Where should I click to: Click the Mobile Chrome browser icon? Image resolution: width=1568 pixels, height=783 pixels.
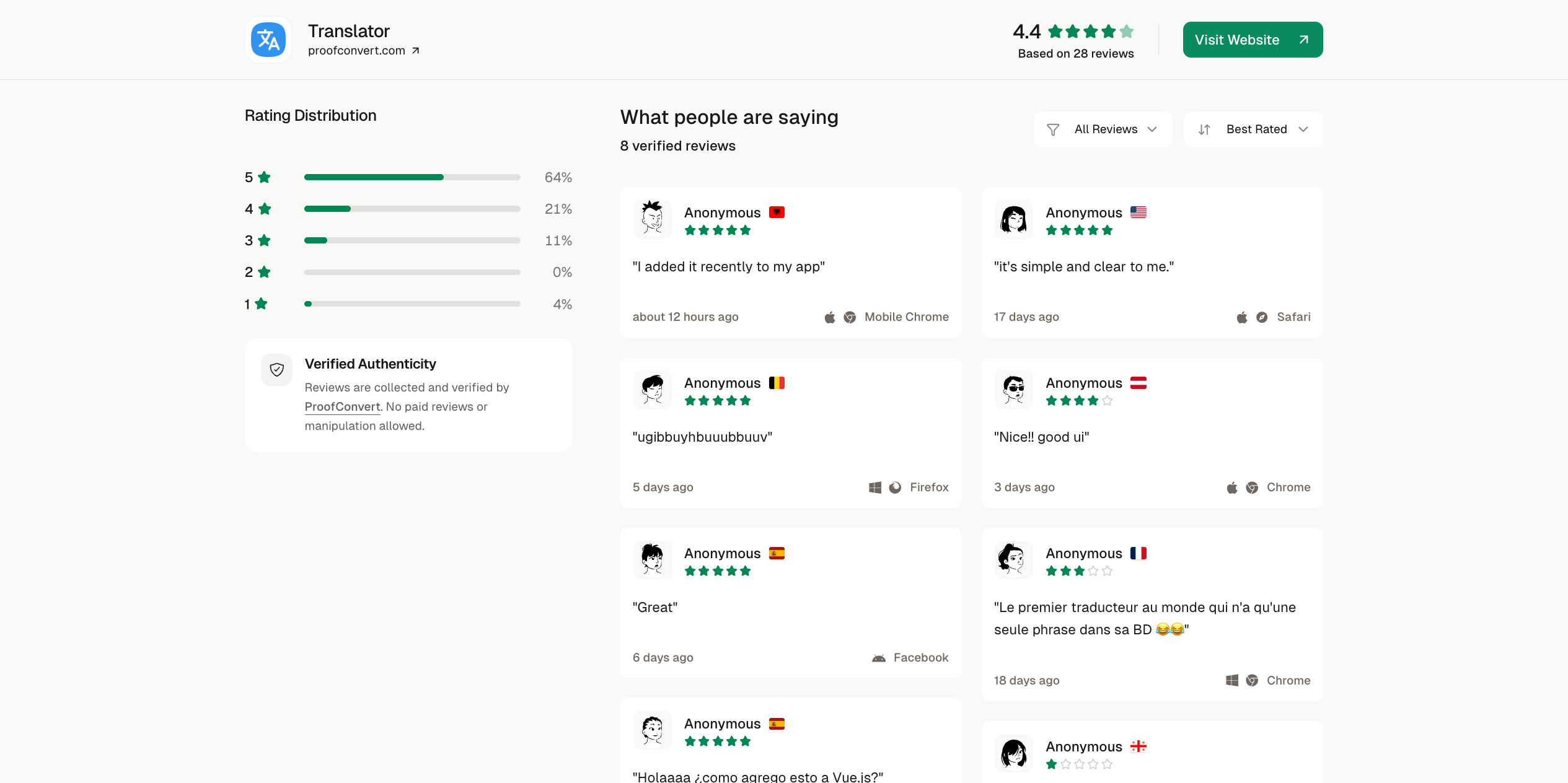point(851,317)
